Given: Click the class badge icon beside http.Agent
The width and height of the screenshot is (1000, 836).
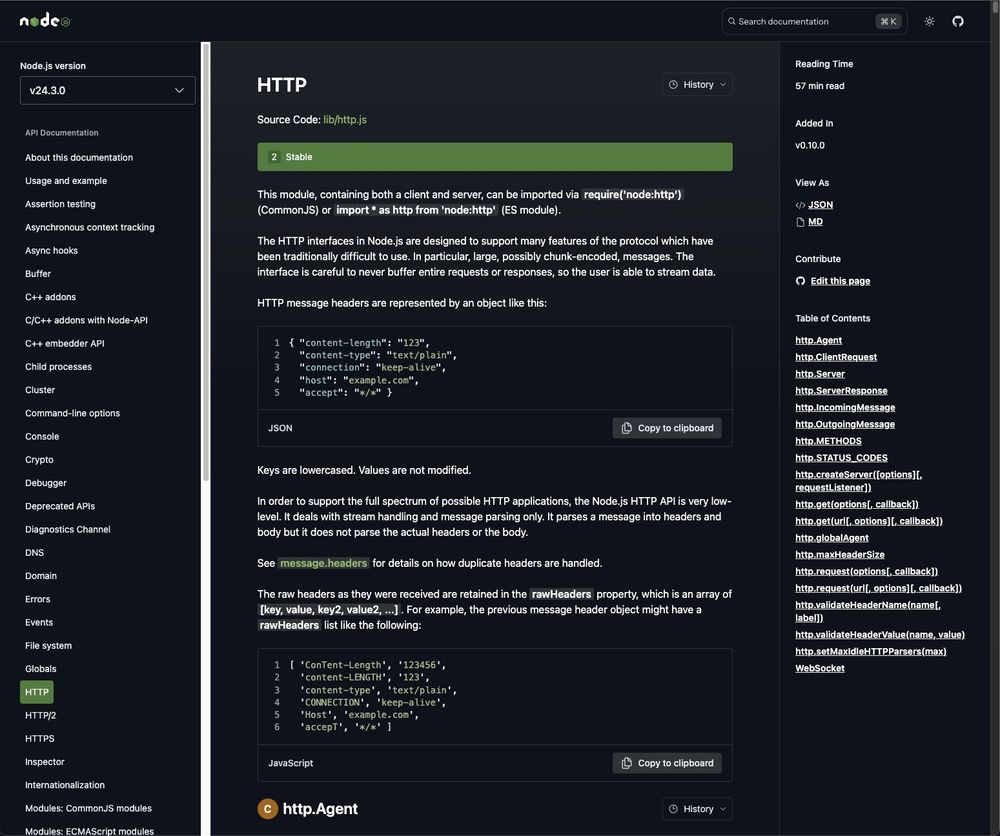Looking at the screenshot, I should [x=267, y=809].
